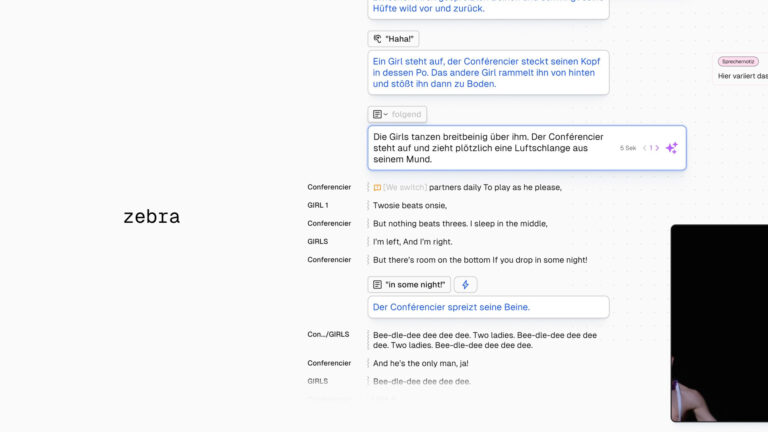Click the video preview thumbnail
768x432 pixels.
click(719, 322)
